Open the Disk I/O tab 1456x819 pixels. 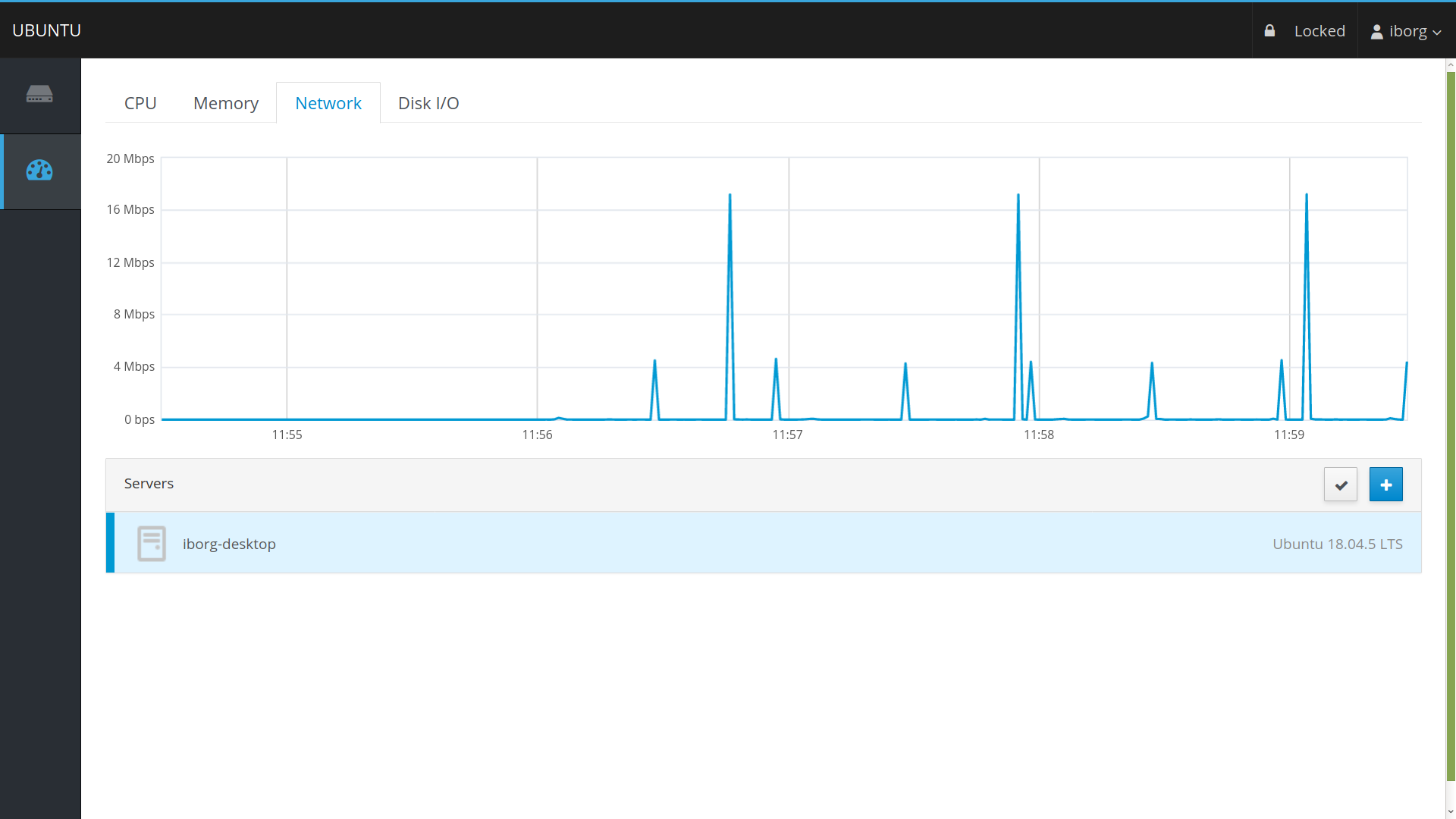[428, 103]
